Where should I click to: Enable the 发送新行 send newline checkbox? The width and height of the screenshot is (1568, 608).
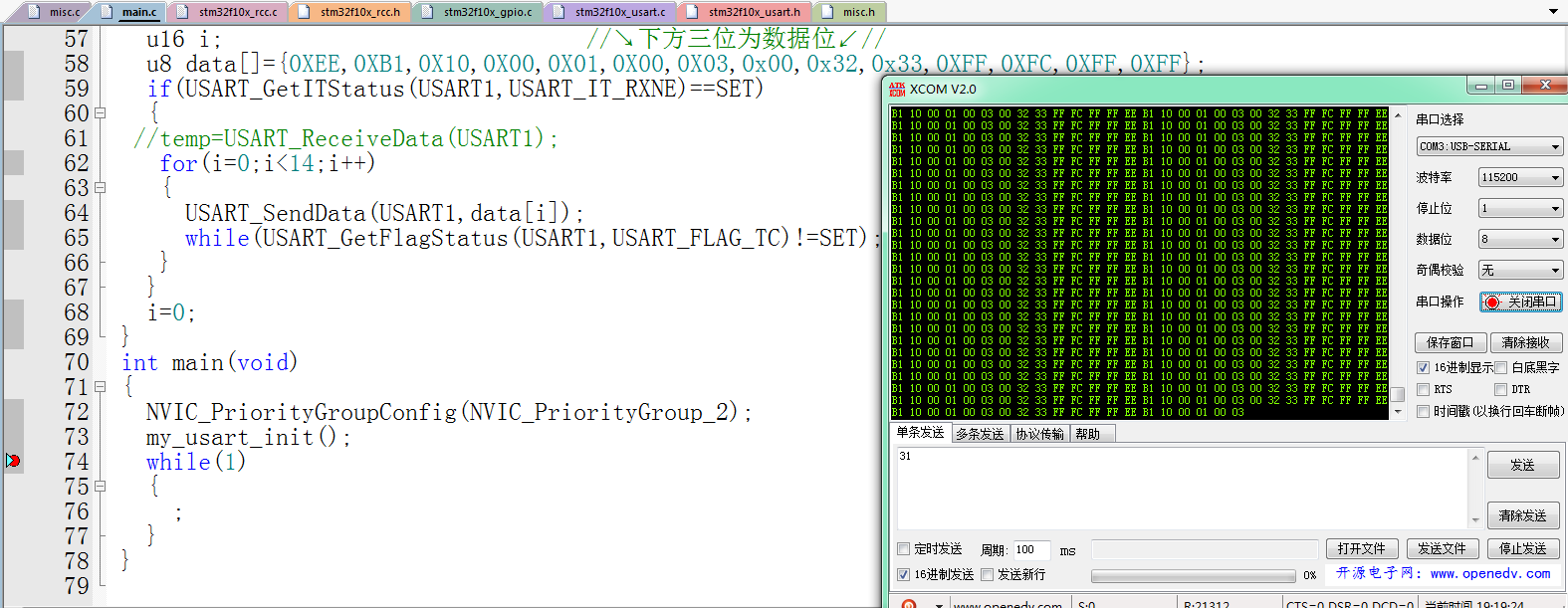(x=987, y=575)
